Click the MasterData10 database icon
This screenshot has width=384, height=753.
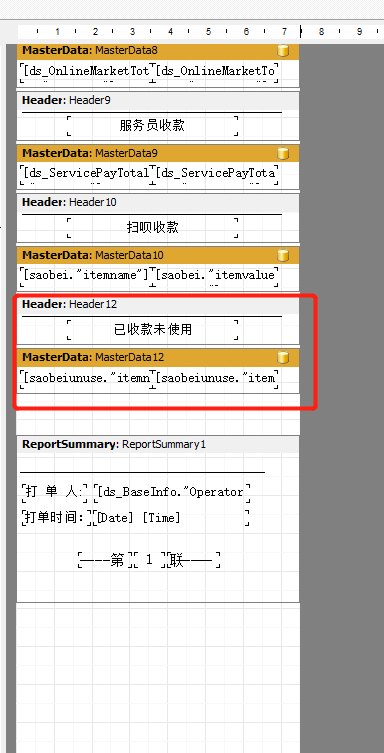283,255
